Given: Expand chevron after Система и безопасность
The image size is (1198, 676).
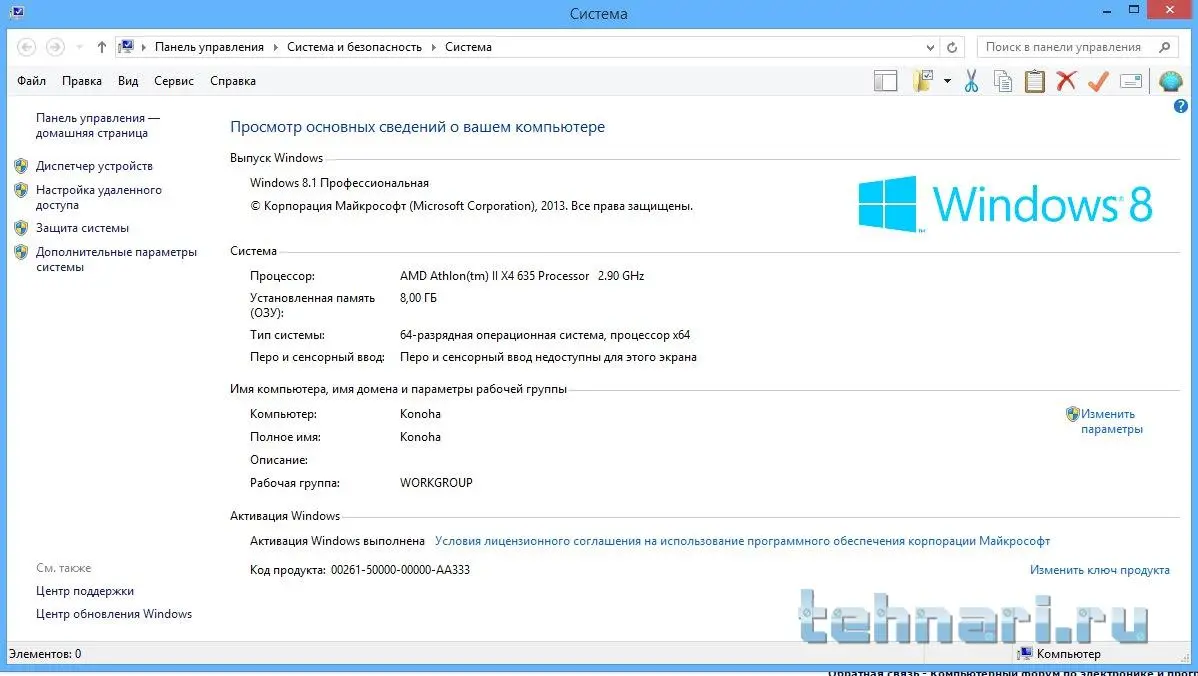Looking at the screenshot, I should pos(434,47).
